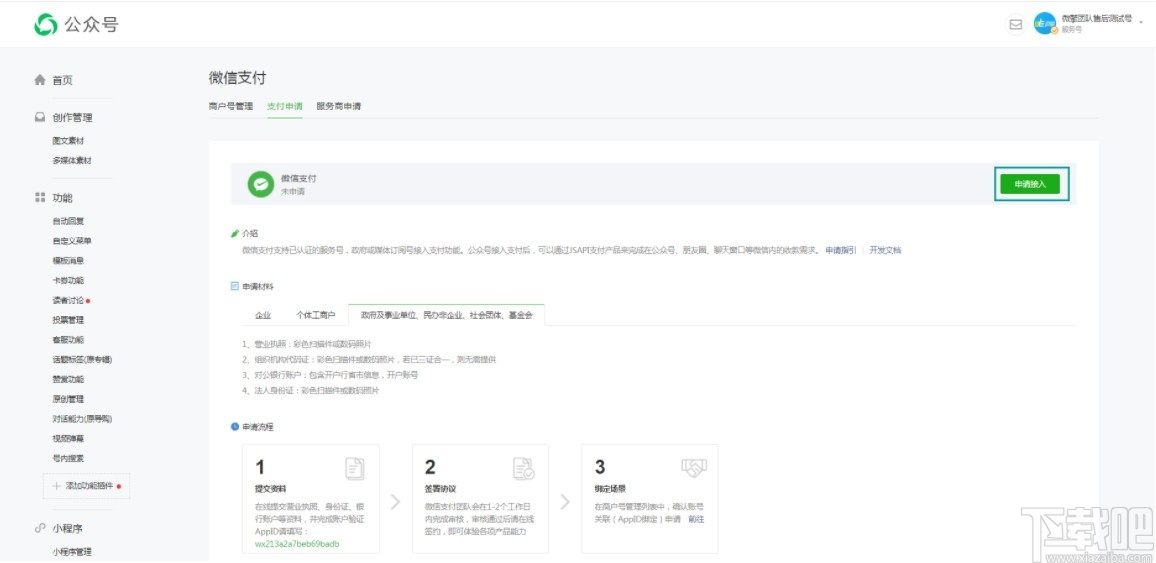Open 模板消息 in sidebar
This screenshot has width=1156, height=563.
[68, 261]
